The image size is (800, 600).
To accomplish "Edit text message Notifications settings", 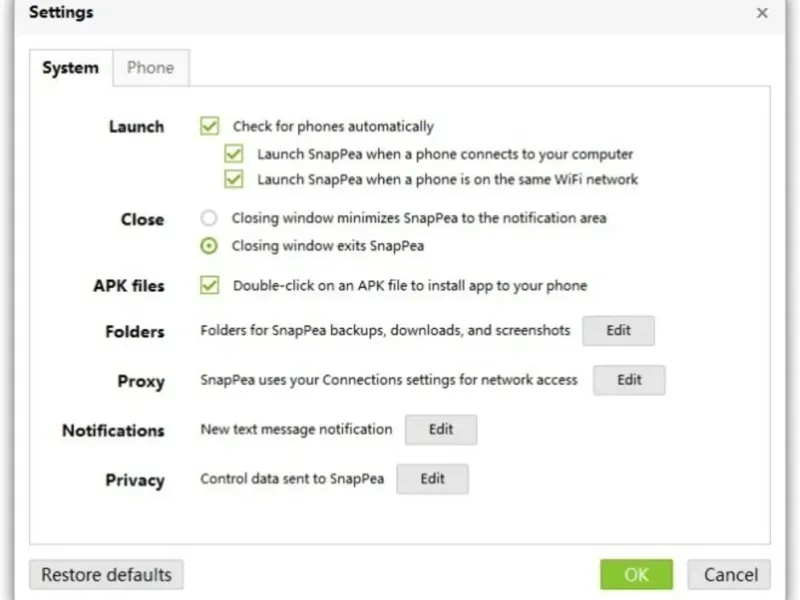I will tap(441, 429).
